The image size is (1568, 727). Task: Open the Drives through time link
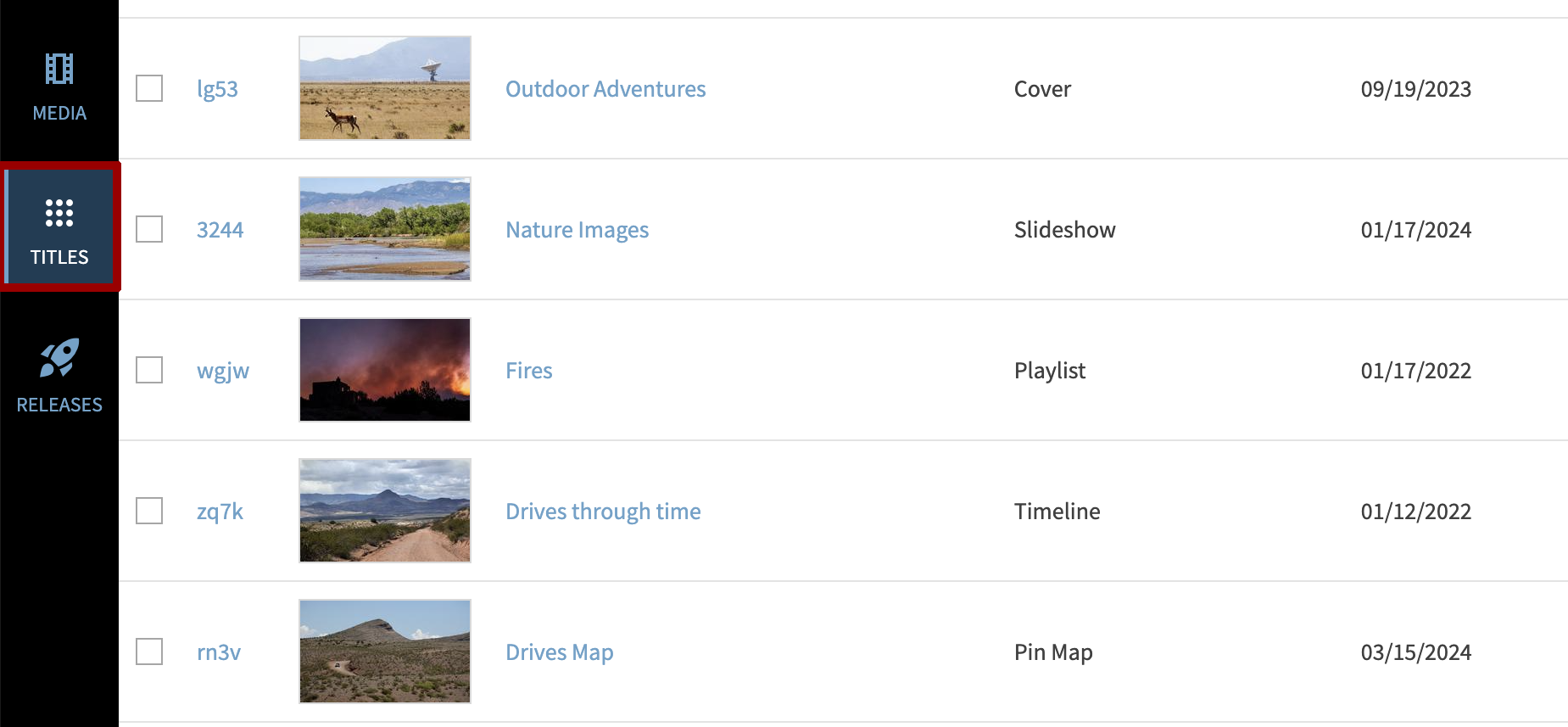click(603, 512)
